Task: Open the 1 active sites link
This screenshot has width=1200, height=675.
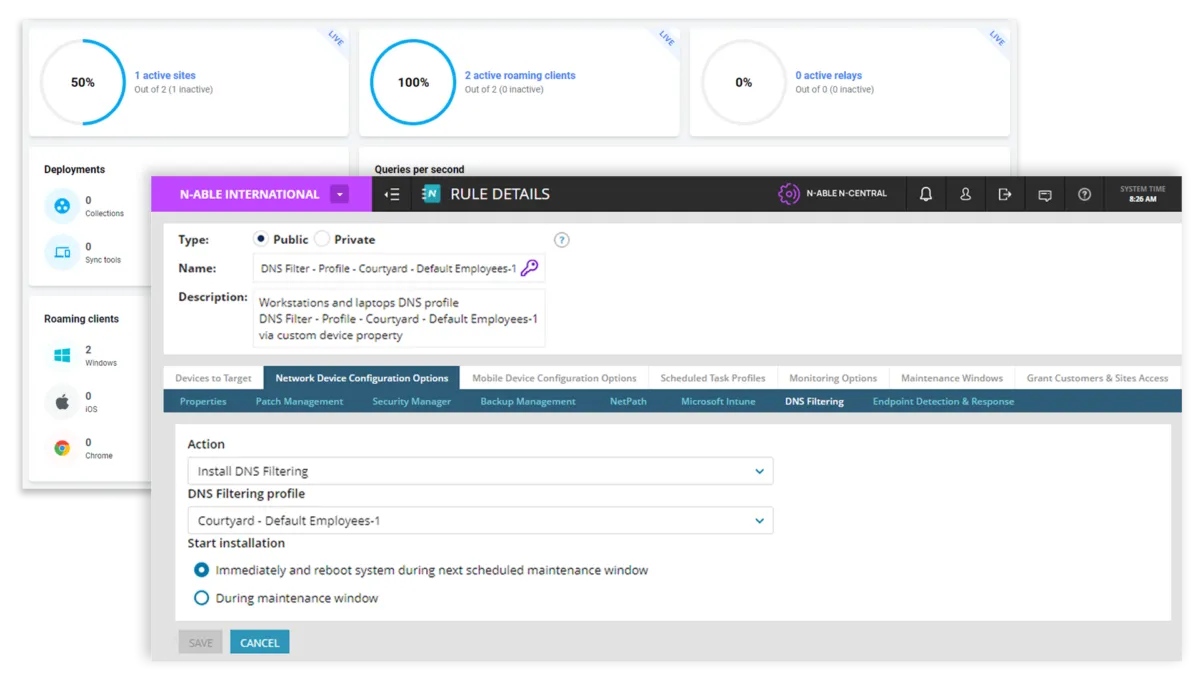Action: (x=165, y=75)
